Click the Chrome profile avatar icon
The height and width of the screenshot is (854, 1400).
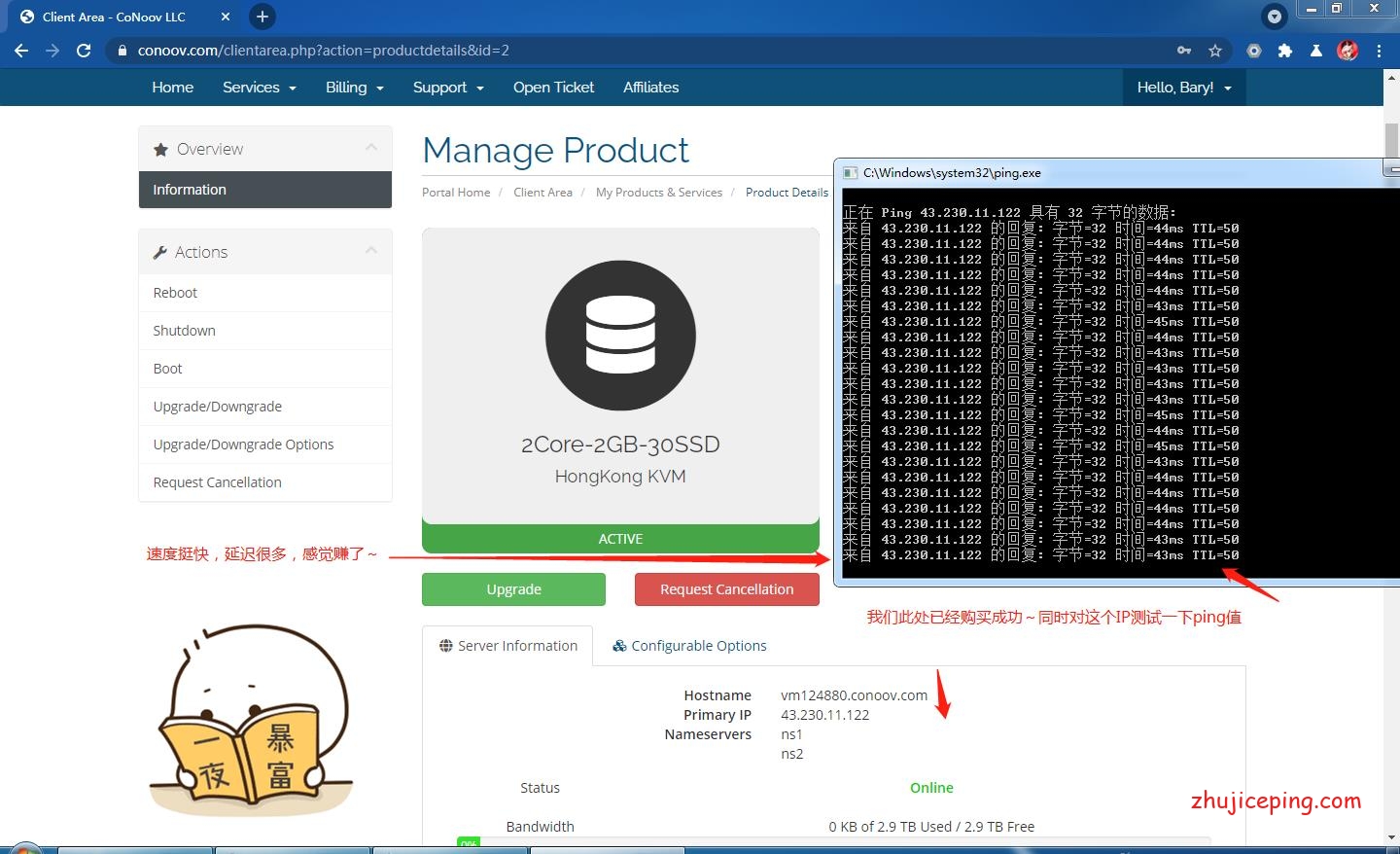coord(1347,51)
